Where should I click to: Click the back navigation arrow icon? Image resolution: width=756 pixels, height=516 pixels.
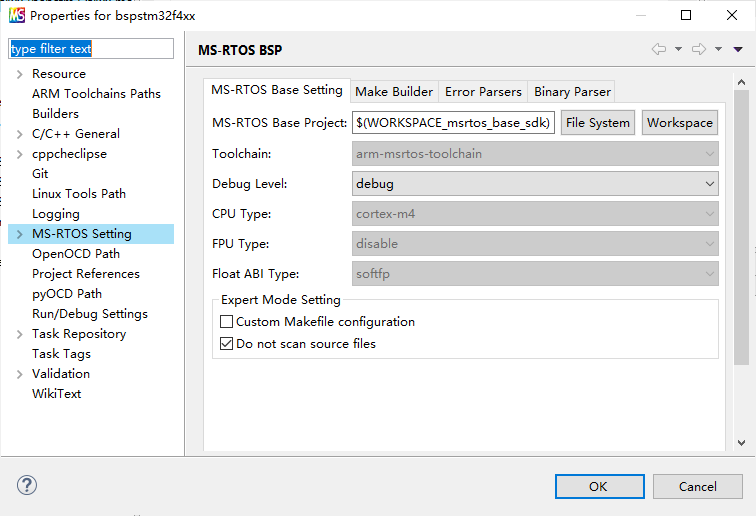point(658,49)
